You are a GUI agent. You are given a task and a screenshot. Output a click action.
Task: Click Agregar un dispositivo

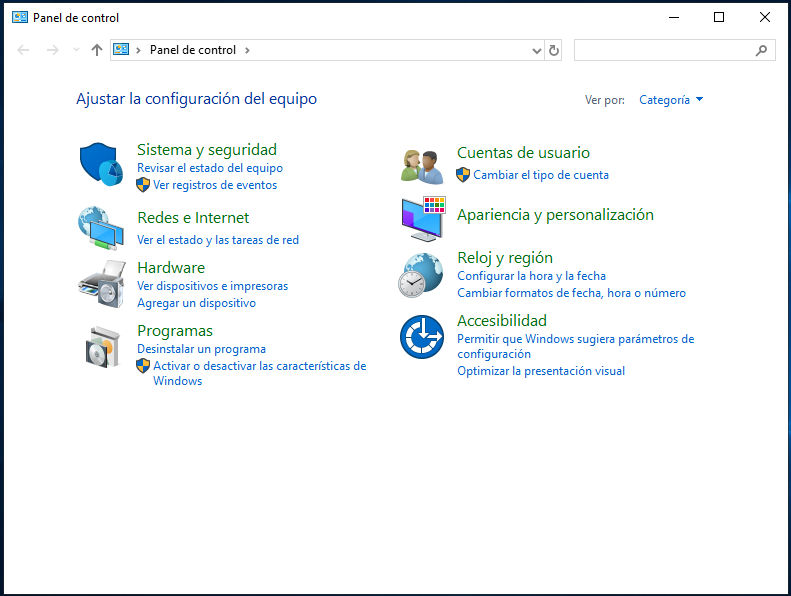coord(196,303)
